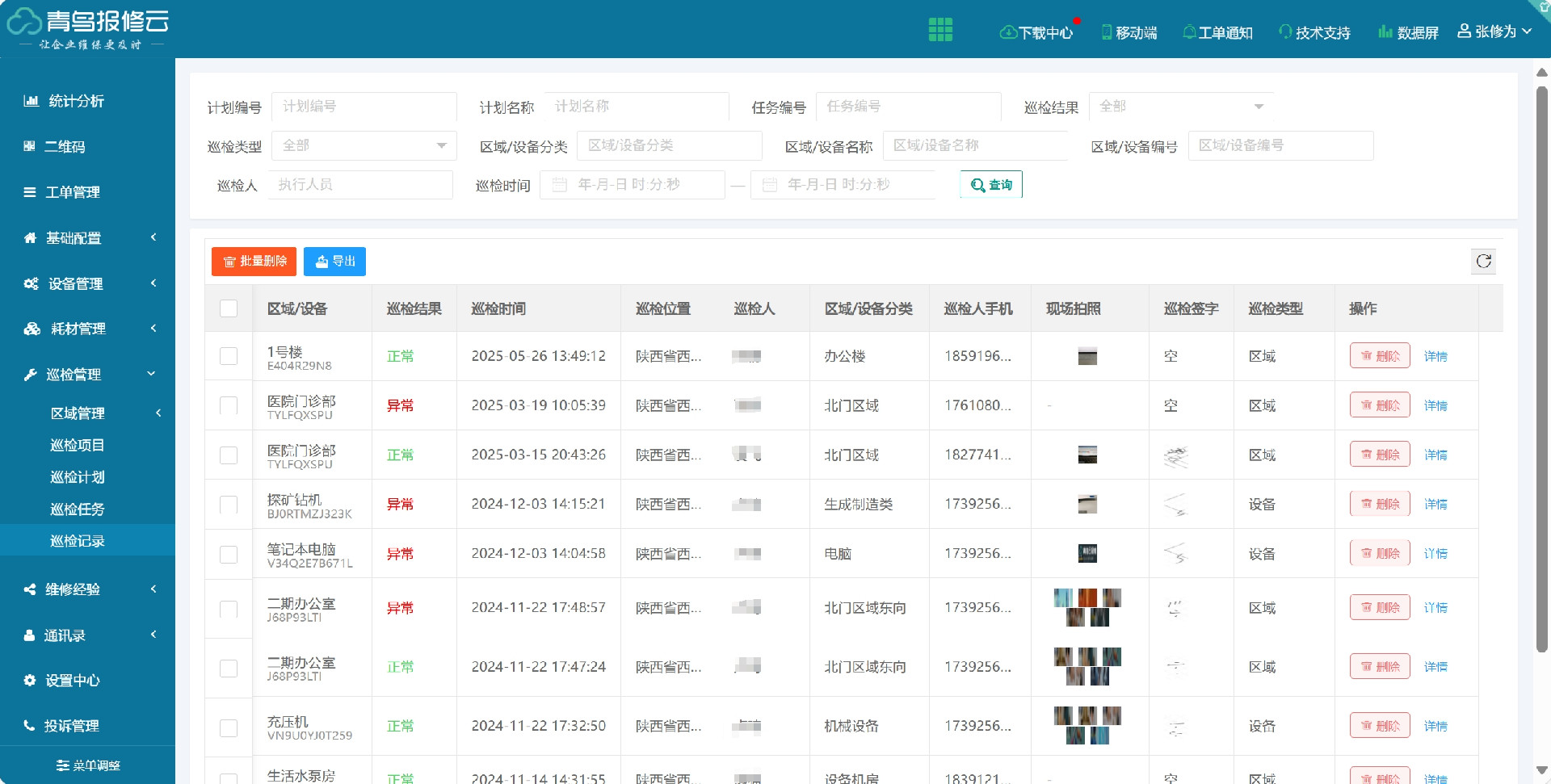Open the 下载中心 download center
This screenshot has width=1551, height=784.
pos(1037,32)
